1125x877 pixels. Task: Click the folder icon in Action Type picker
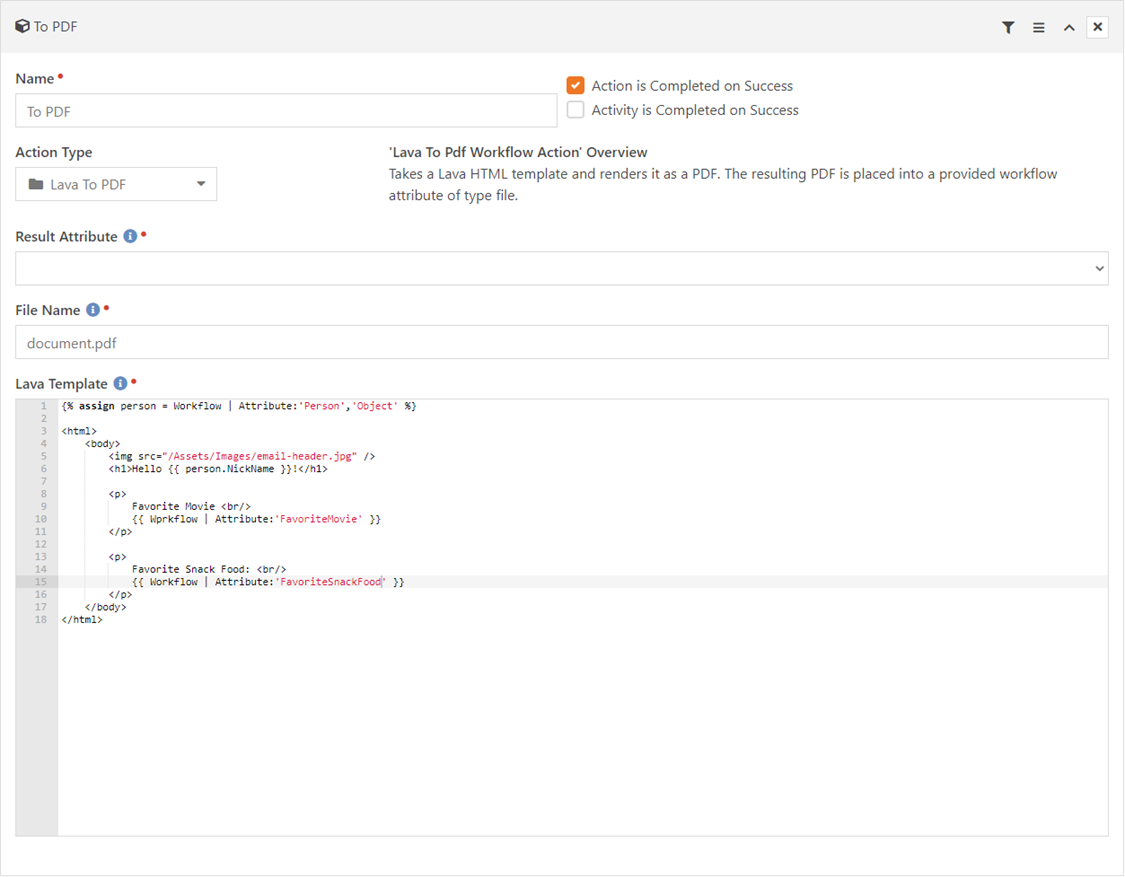(36, 184)
